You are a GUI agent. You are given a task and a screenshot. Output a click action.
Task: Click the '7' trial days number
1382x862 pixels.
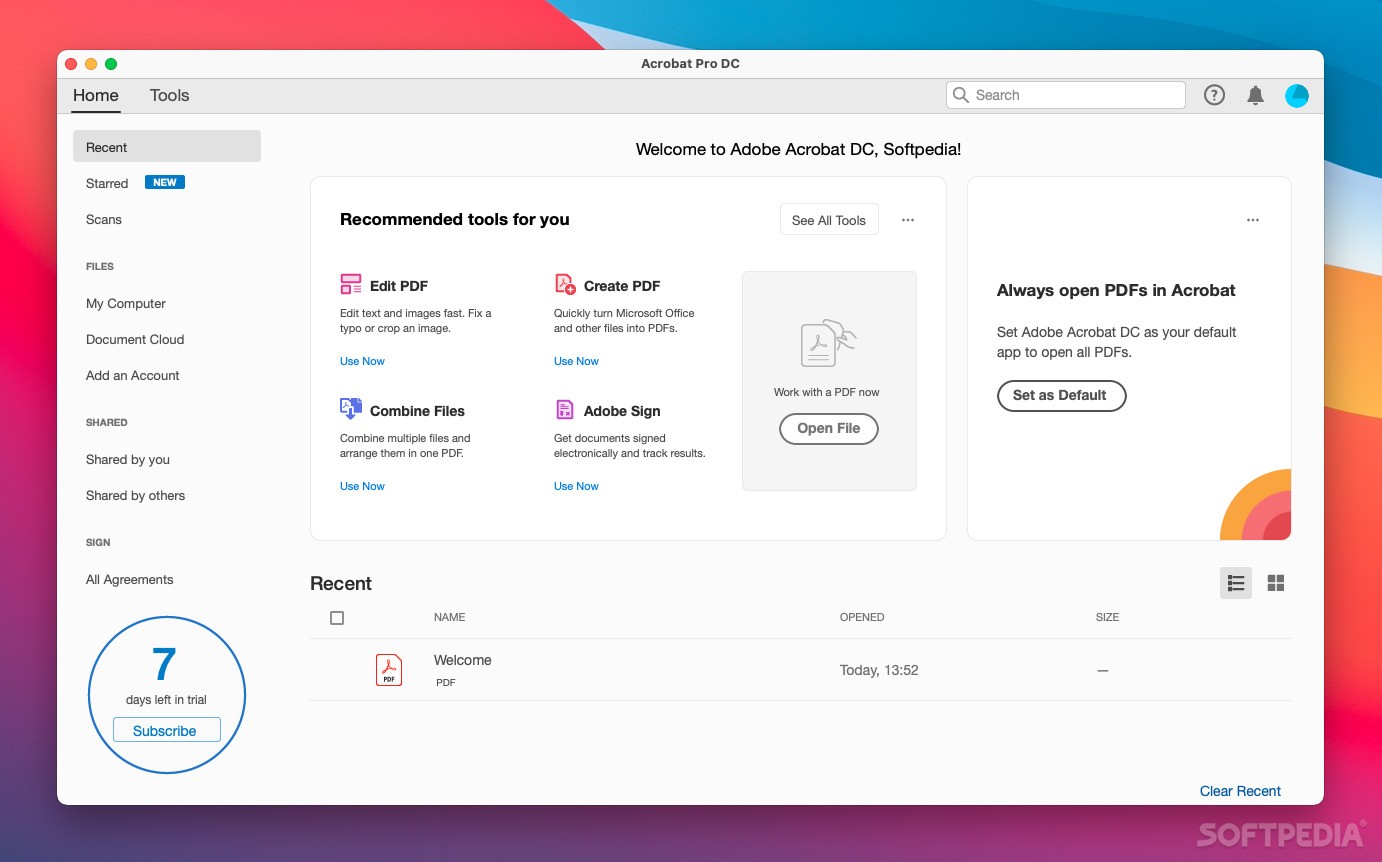(164, 664)
